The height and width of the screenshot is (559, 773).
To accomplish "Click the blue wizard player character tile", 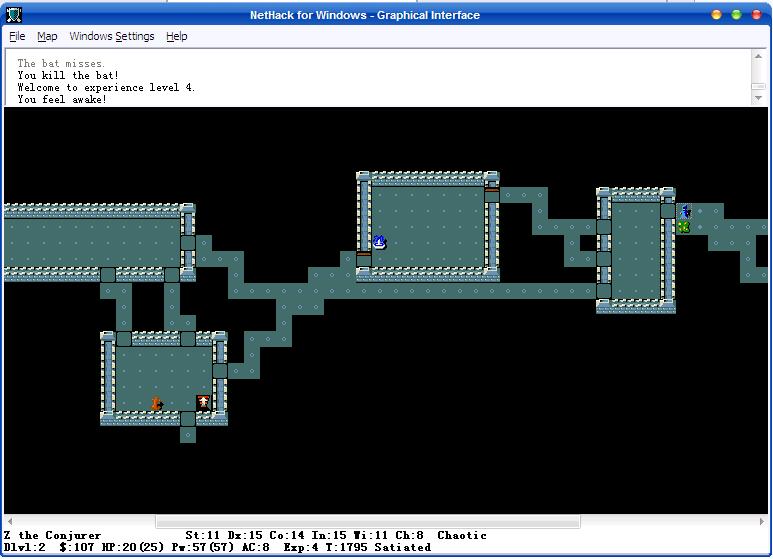I will [684, 211].
